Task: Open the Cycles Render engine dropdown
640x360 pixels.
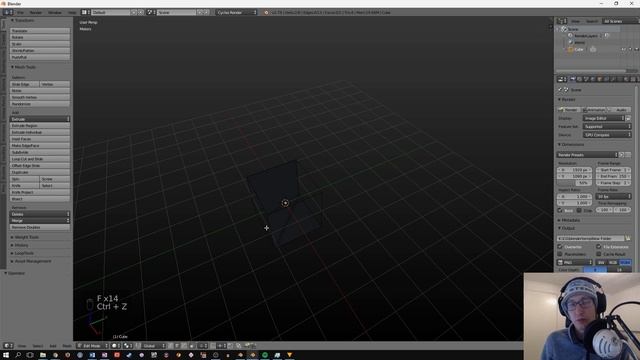Action: tap(236, 12)
